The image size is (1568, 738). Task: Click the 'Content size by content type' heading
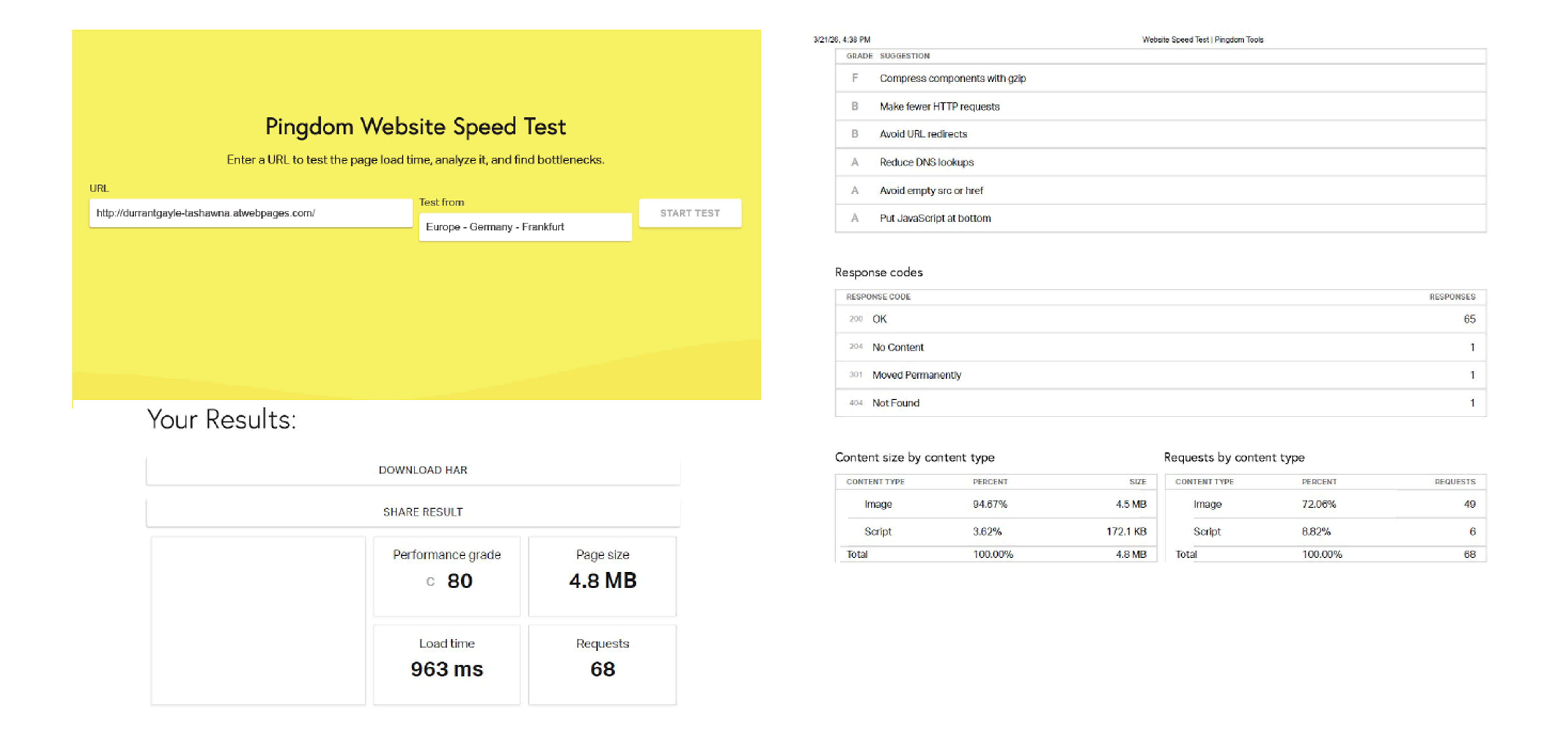[914, 458]
